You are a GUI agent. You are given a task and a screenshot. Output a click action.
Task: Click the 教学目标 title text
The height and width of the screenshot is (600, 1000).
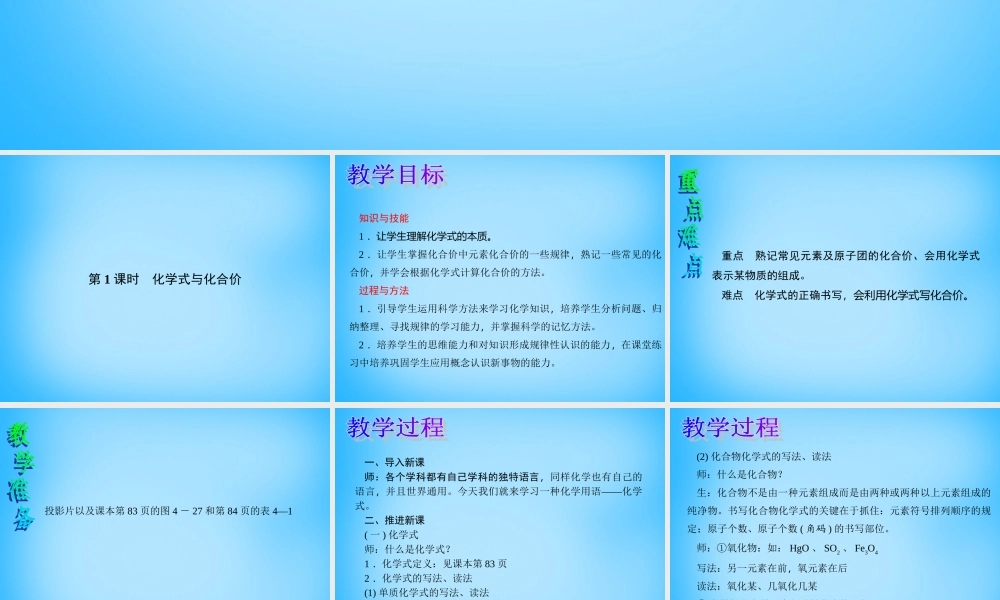[397, 175]
